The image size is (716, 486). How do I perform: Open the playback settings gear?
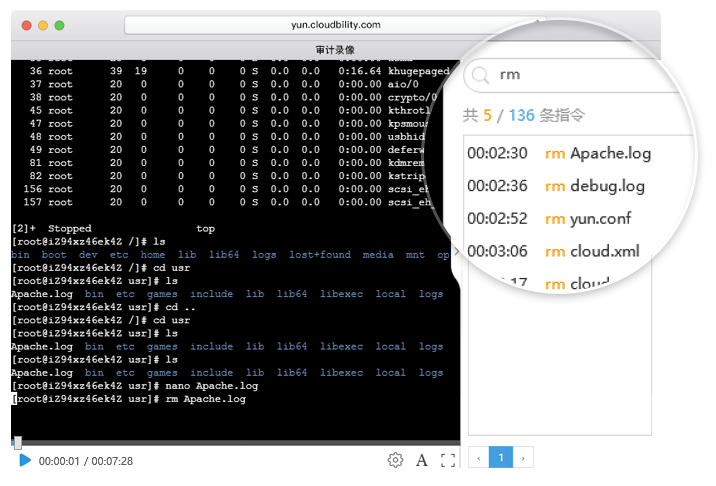[395, 460]
